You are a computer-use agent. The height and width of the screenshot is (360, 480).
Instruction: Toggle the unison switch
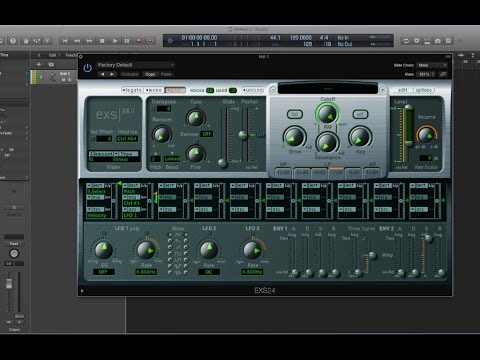(x=253, y=90)
